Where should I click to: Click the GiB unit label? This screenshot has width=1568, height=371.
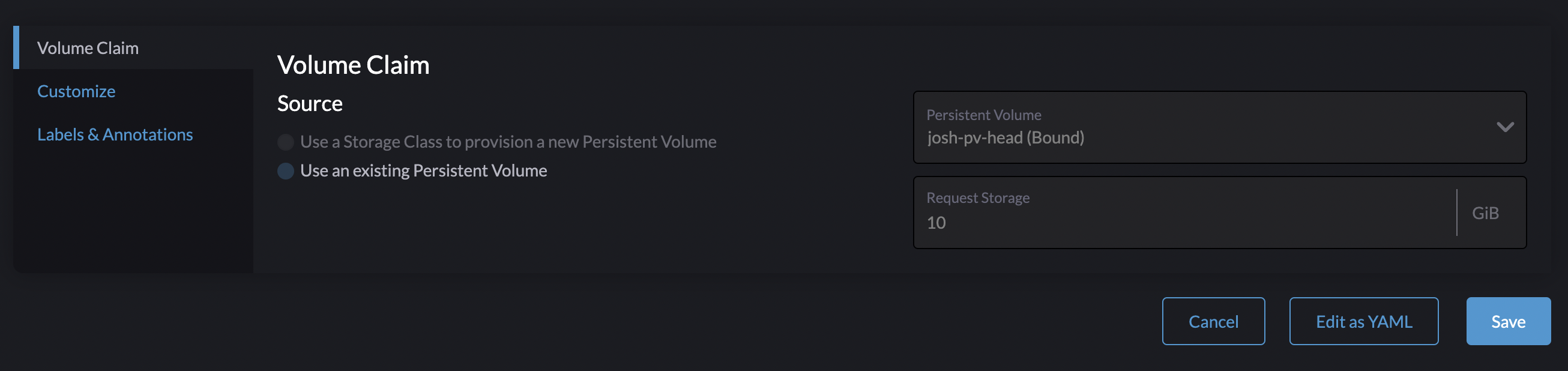1485,213
